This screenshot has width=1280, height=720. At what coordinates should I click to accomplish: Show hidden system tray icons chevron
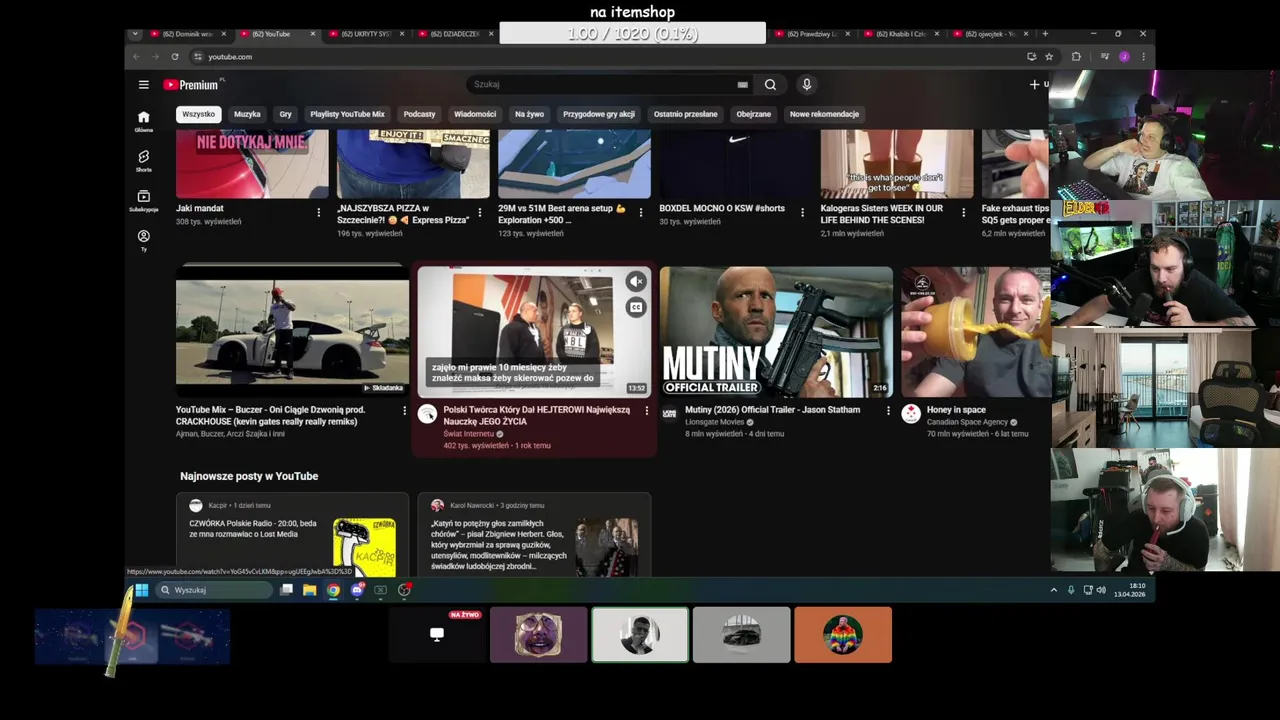click(x=1053, y=590)
